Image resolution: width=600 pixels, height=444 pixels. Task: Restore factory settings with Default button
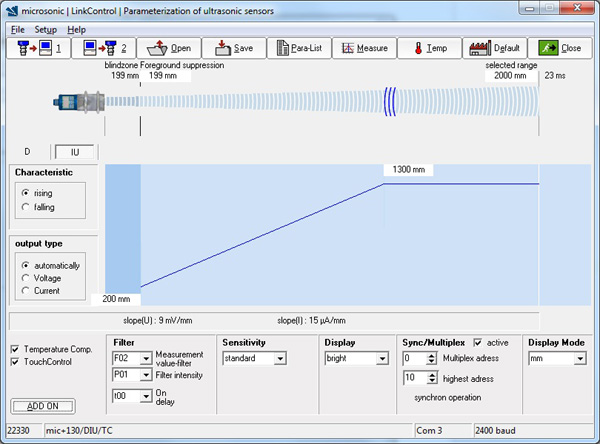(494, 47)
